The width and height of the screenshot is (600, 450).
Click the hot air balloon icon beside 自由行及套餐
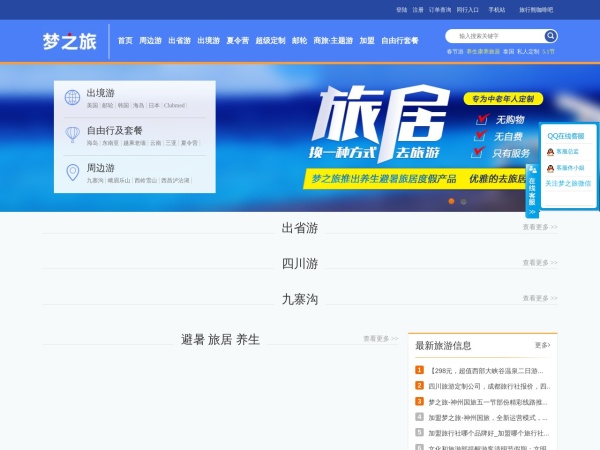pyautogui.click(x=72, y=134)
